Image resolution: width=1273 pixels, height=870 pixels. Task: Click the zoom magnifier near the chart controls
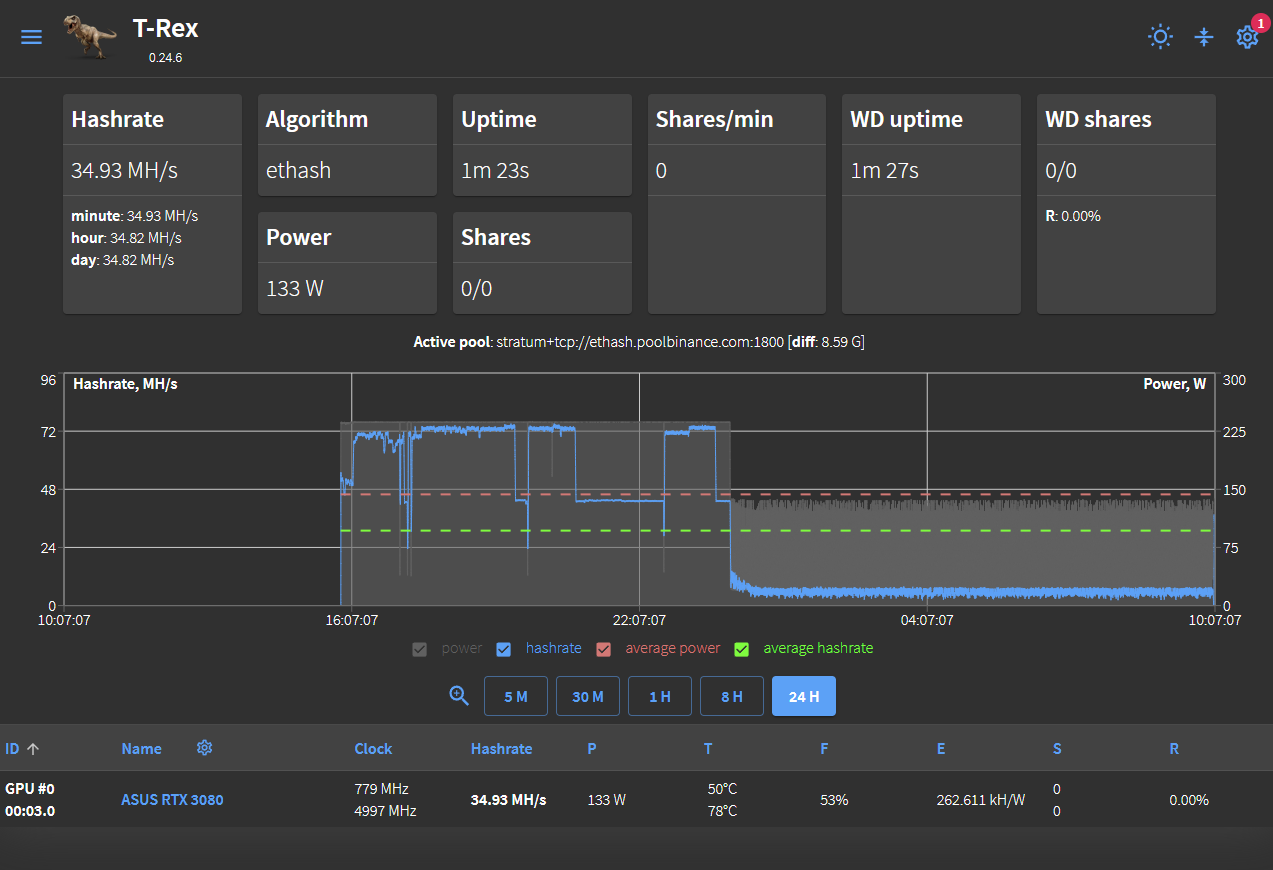pyautogui.click(x=459, y=695)
